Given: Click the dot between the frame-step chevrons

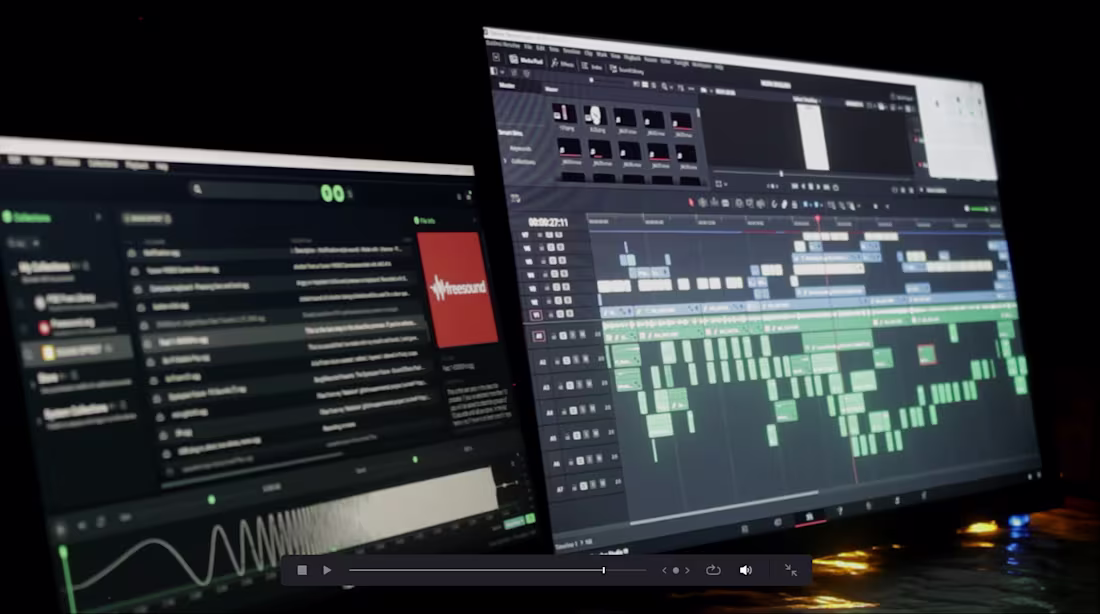Looking at the screenshot, I should coord(676,570).
